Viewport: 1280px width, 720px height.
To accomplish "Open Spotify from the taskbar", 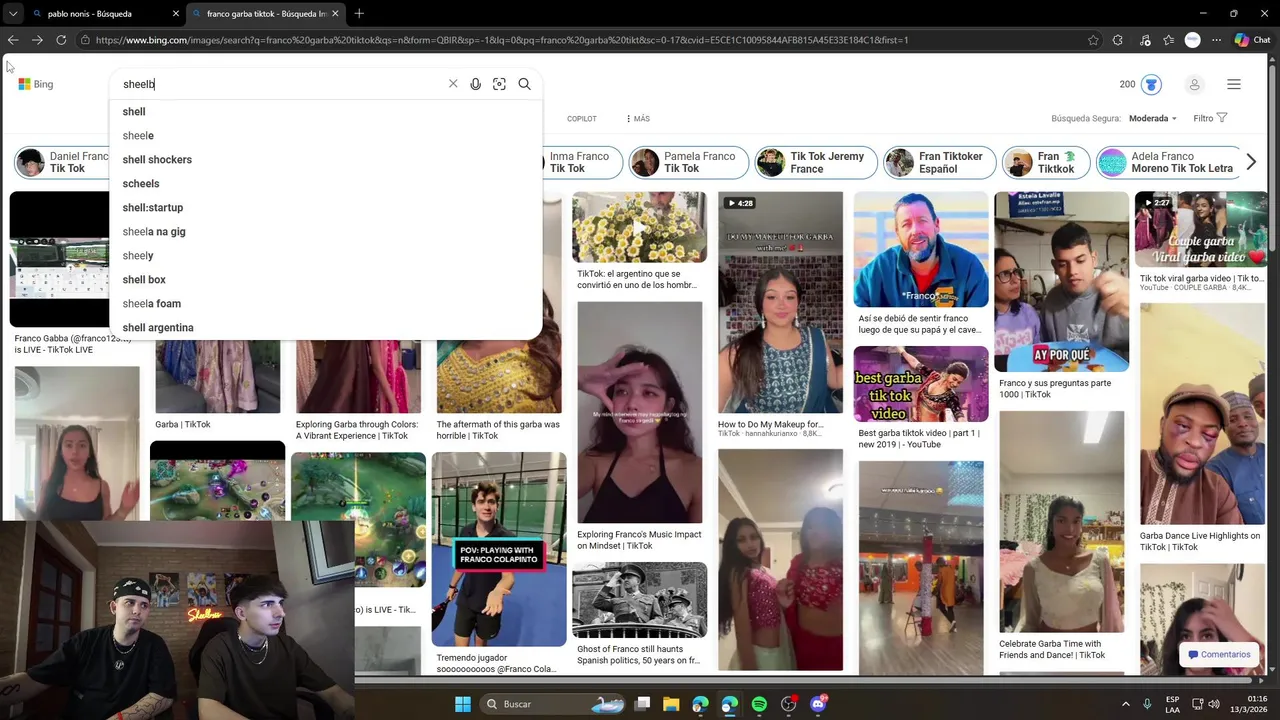I will tap(759, 704).
